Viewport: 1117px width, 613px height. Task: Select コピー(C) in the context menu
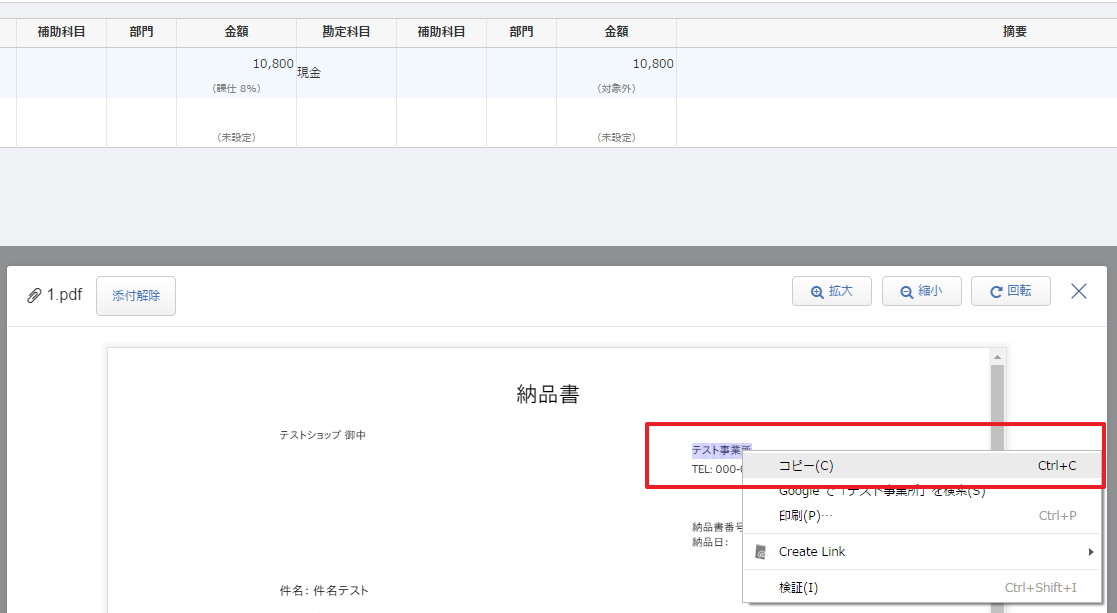click(922, 466)
